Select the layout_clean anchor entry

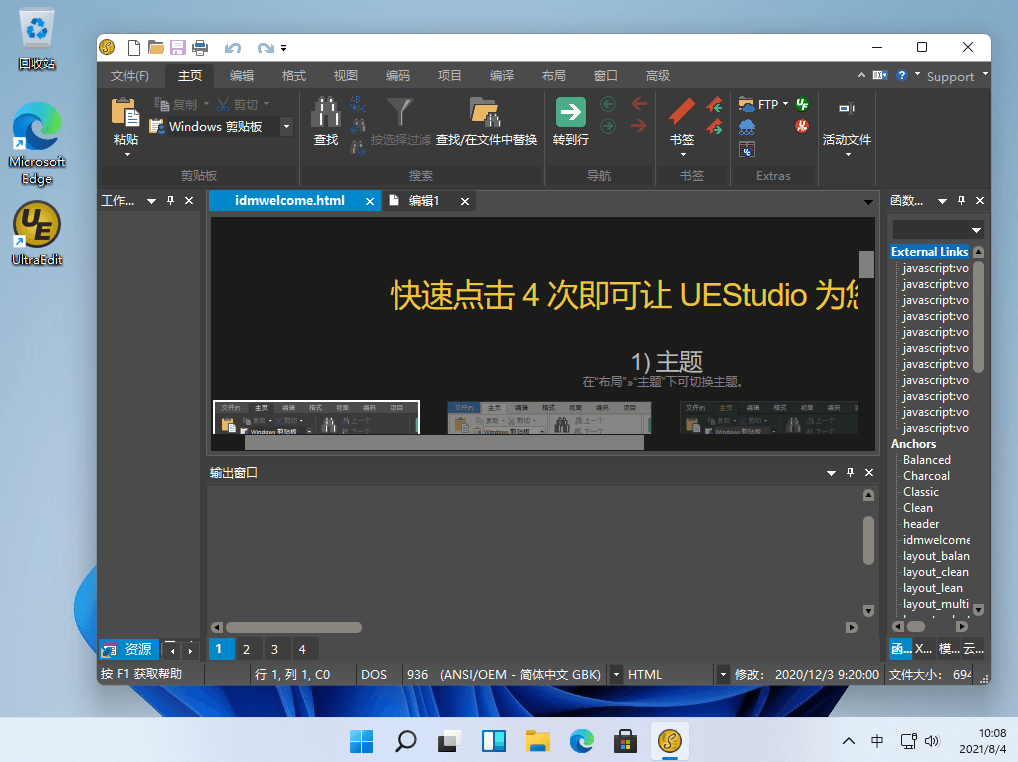(936, 572)
